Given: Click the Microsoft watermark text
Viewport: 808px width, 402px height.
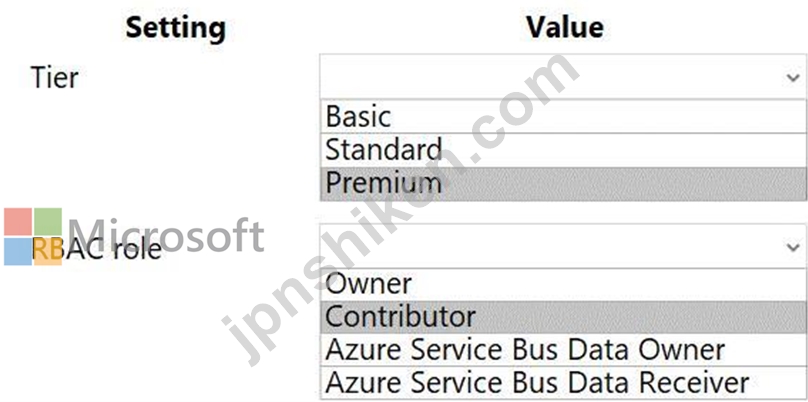Looking at the screenshot, I should coord(166,236).
